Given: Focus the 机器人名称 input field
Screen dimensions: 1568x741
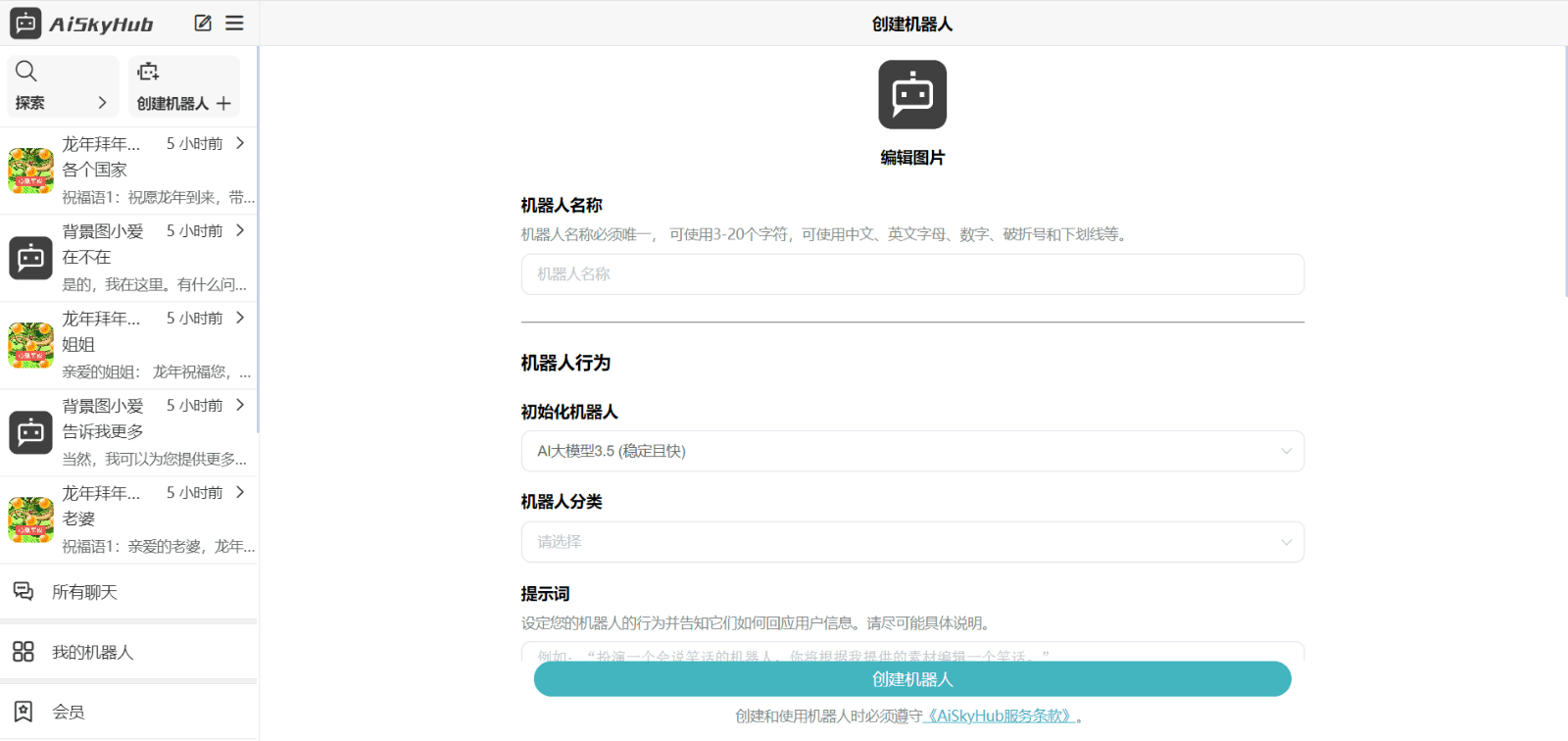Looking at the screenshot, I should (911, 274).
